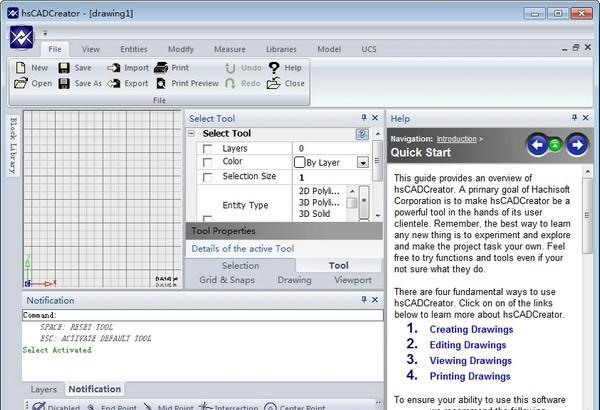Click the End Point snap icon
600x410 pixels.
click(91, 407)
